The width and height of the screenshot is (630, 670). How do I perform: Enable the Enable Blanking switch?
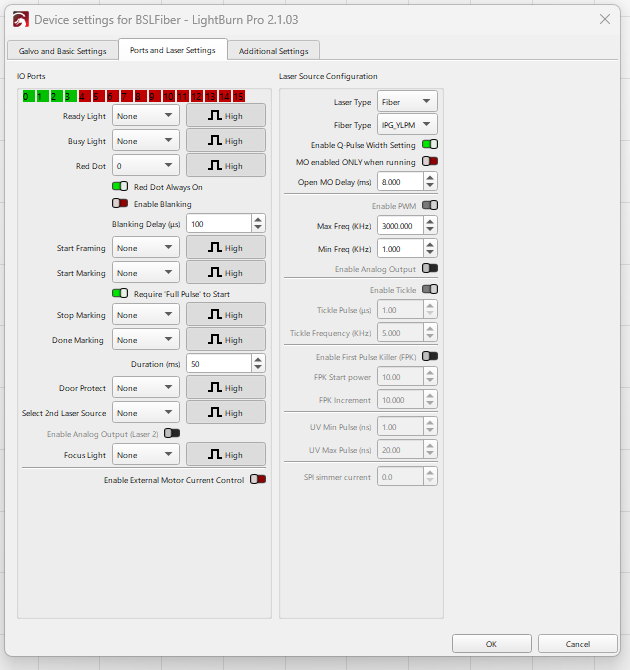pos(120,203)
